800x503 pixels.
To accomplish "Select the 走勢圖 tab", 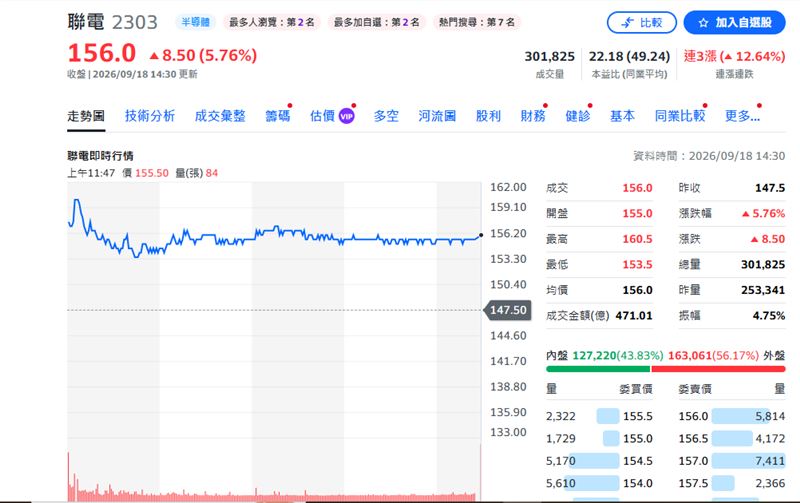I will coord(86,116).
